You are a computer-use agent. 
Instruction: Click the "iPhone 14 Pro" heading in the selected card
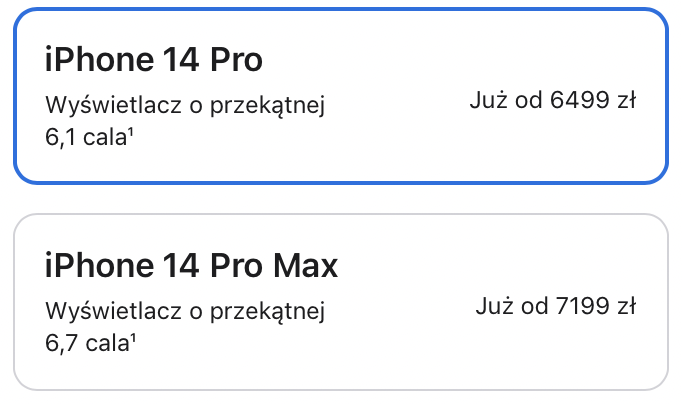tap(154, 59)
